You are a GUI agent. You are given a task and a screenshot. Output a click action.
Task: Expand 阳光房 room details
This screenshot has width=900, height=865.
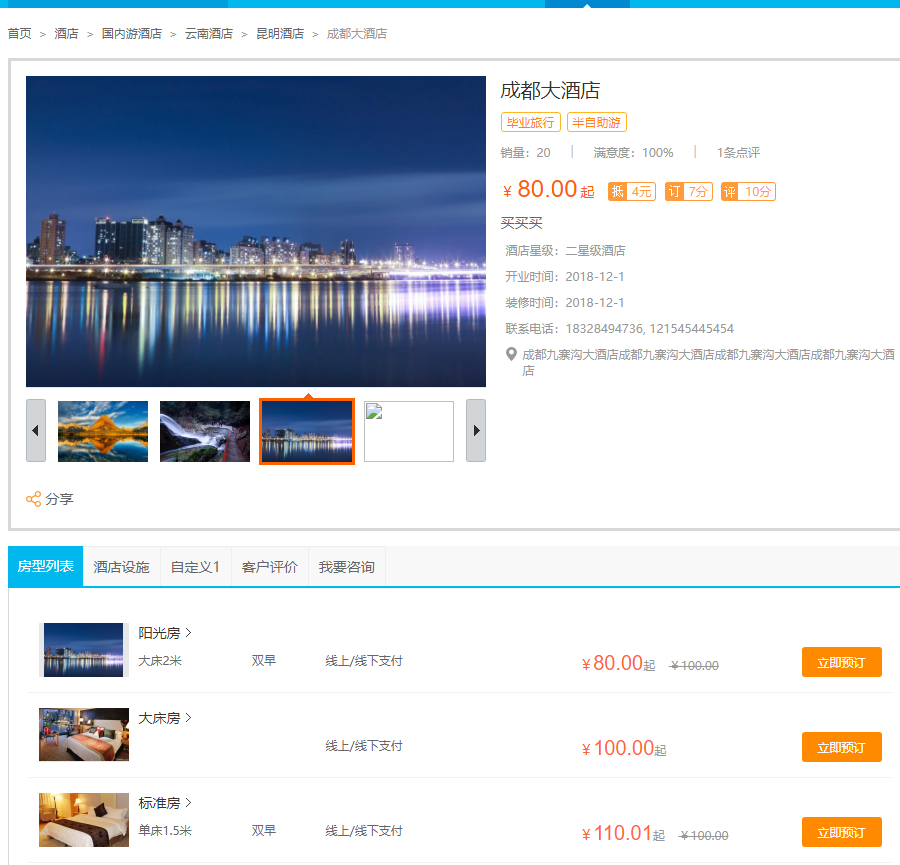[x=165, y=633]
